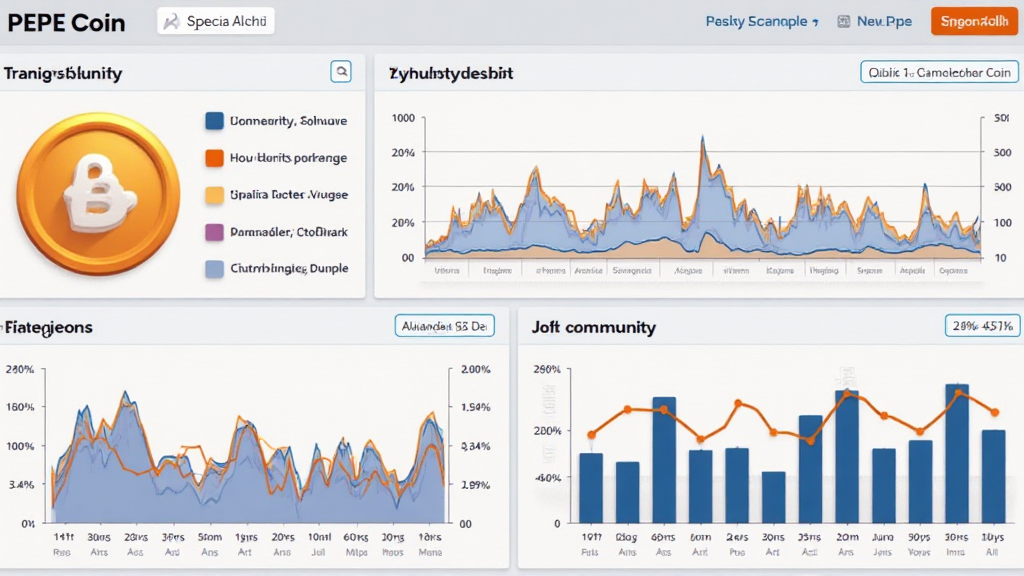
Task: Open the Pesky Scanople dropdown
Action: [x=763, y=21]
